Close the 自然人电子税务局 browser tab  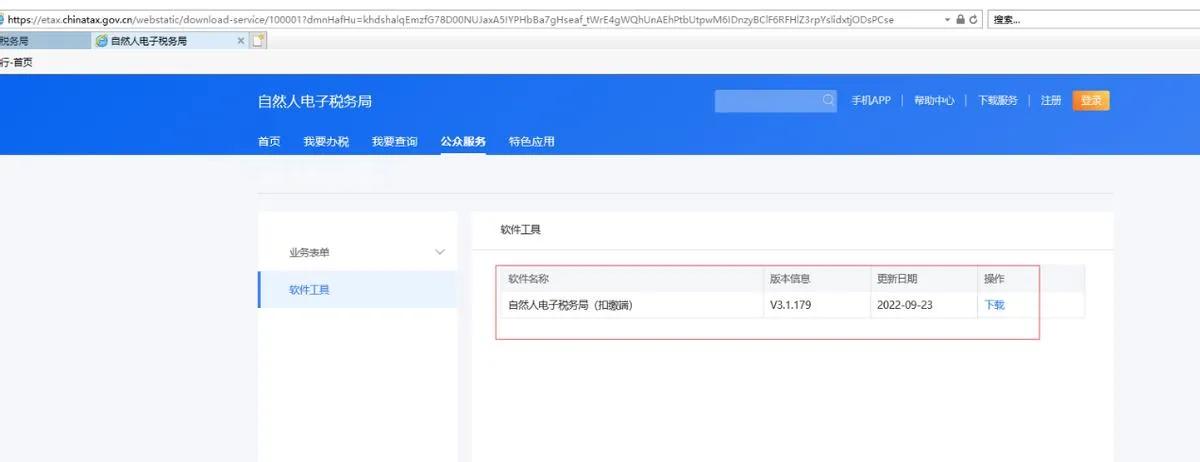(x=240, y=41)
